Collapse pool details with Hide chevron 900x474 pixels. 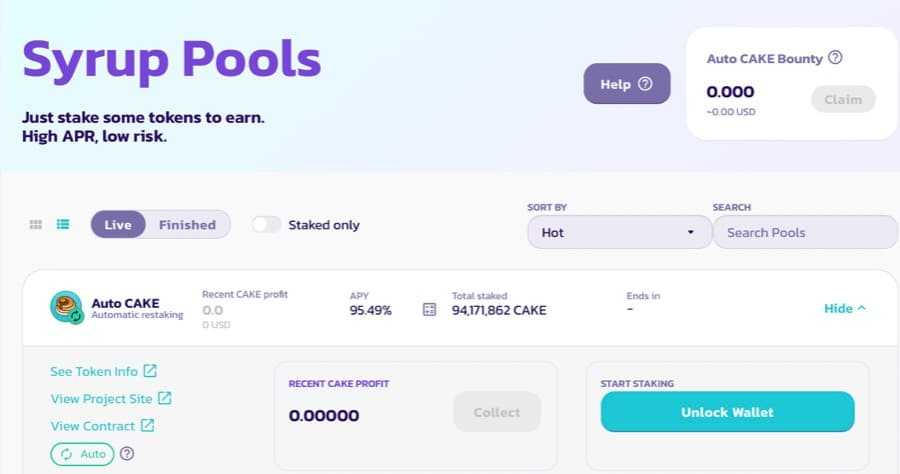pyautogui.click(x=845, y=308)
